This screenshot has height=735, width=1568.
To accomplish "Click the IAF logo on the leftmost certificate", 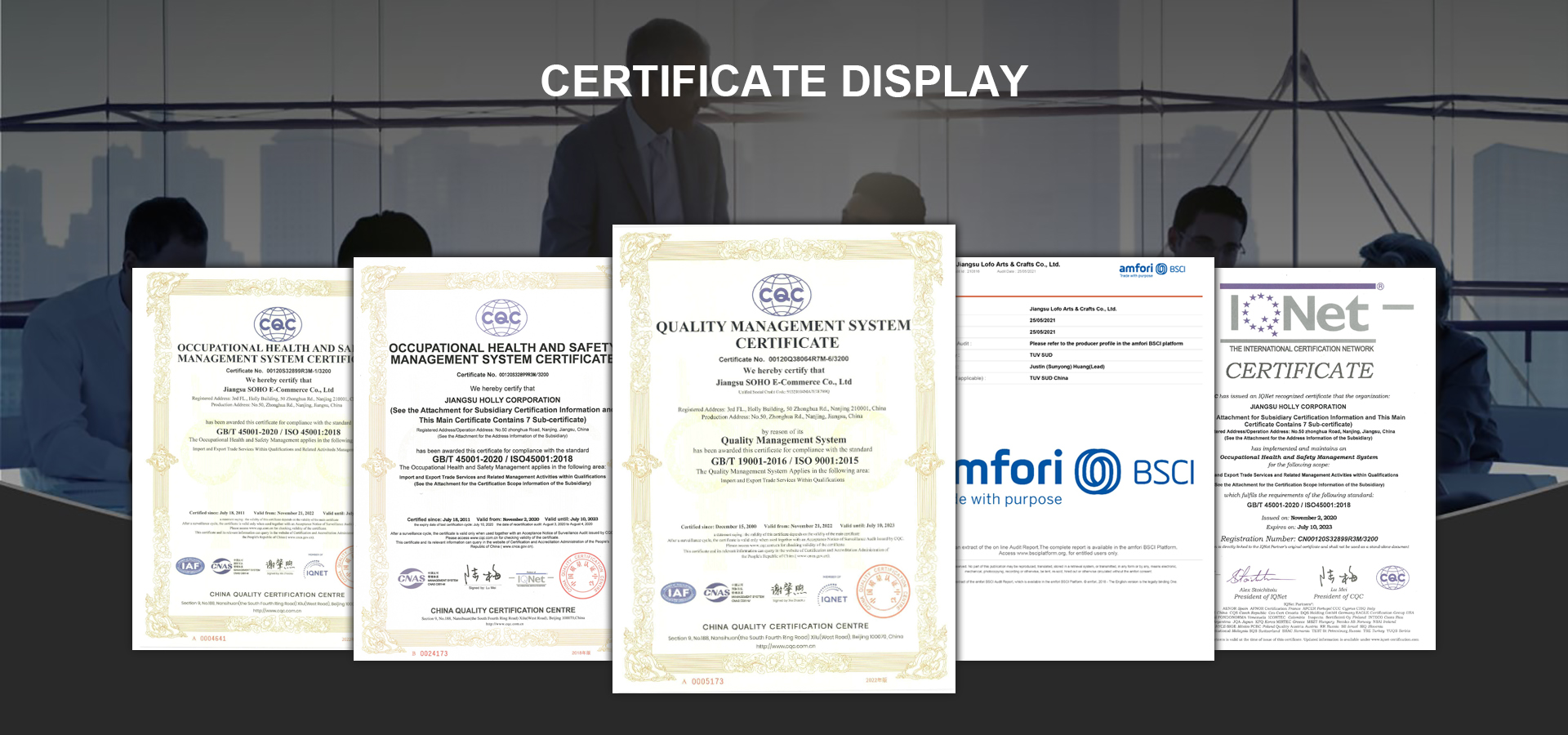I will [190, 566].
